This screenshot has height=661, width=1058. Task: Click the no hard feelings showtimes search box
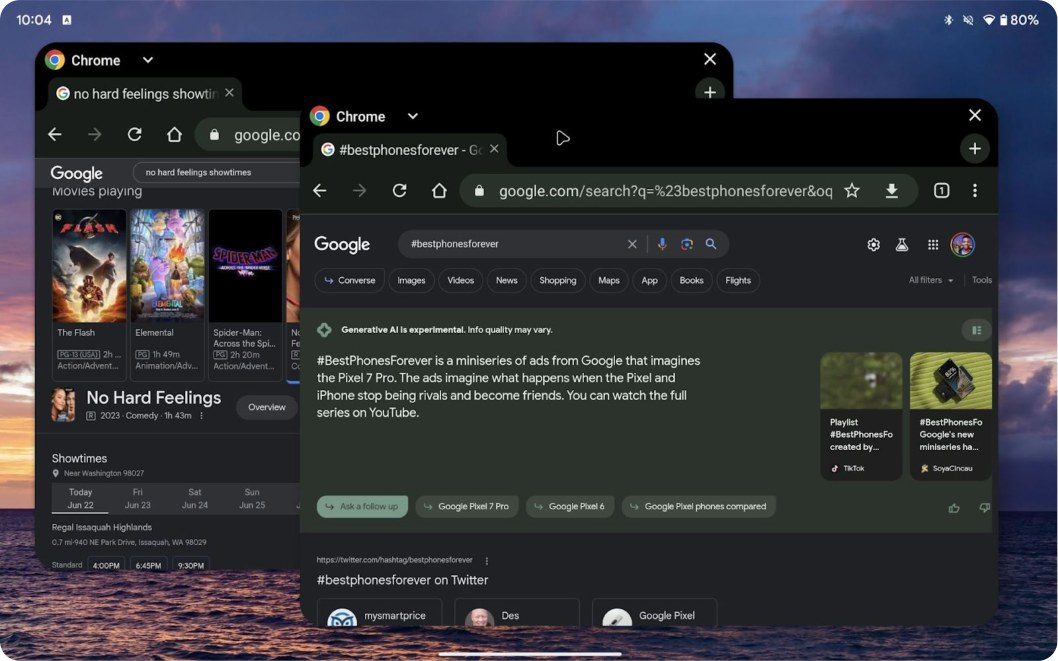[219, 173]
